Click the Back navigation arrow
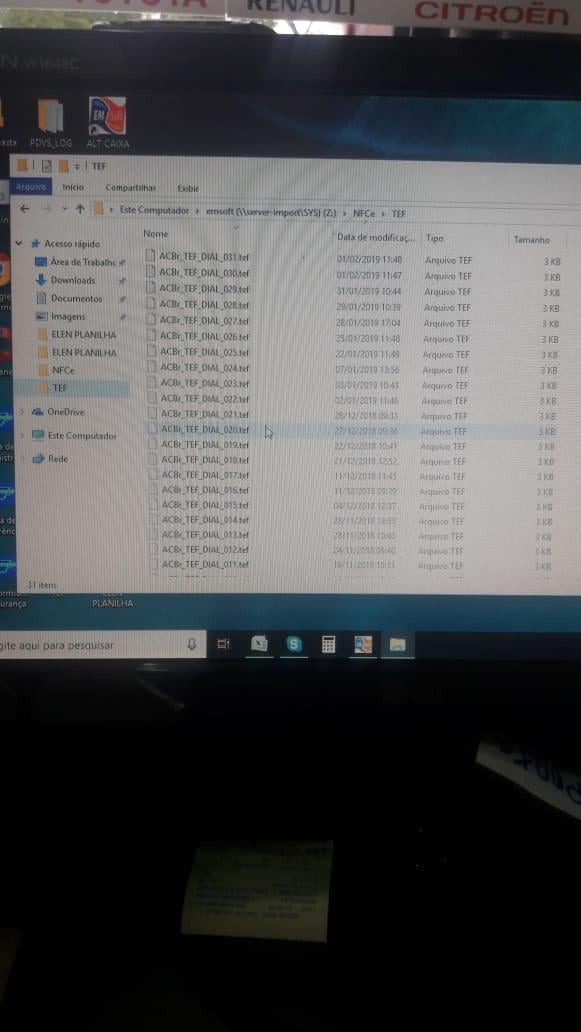The height and width of the screenshot is (1032, 581). coord(24,209)
